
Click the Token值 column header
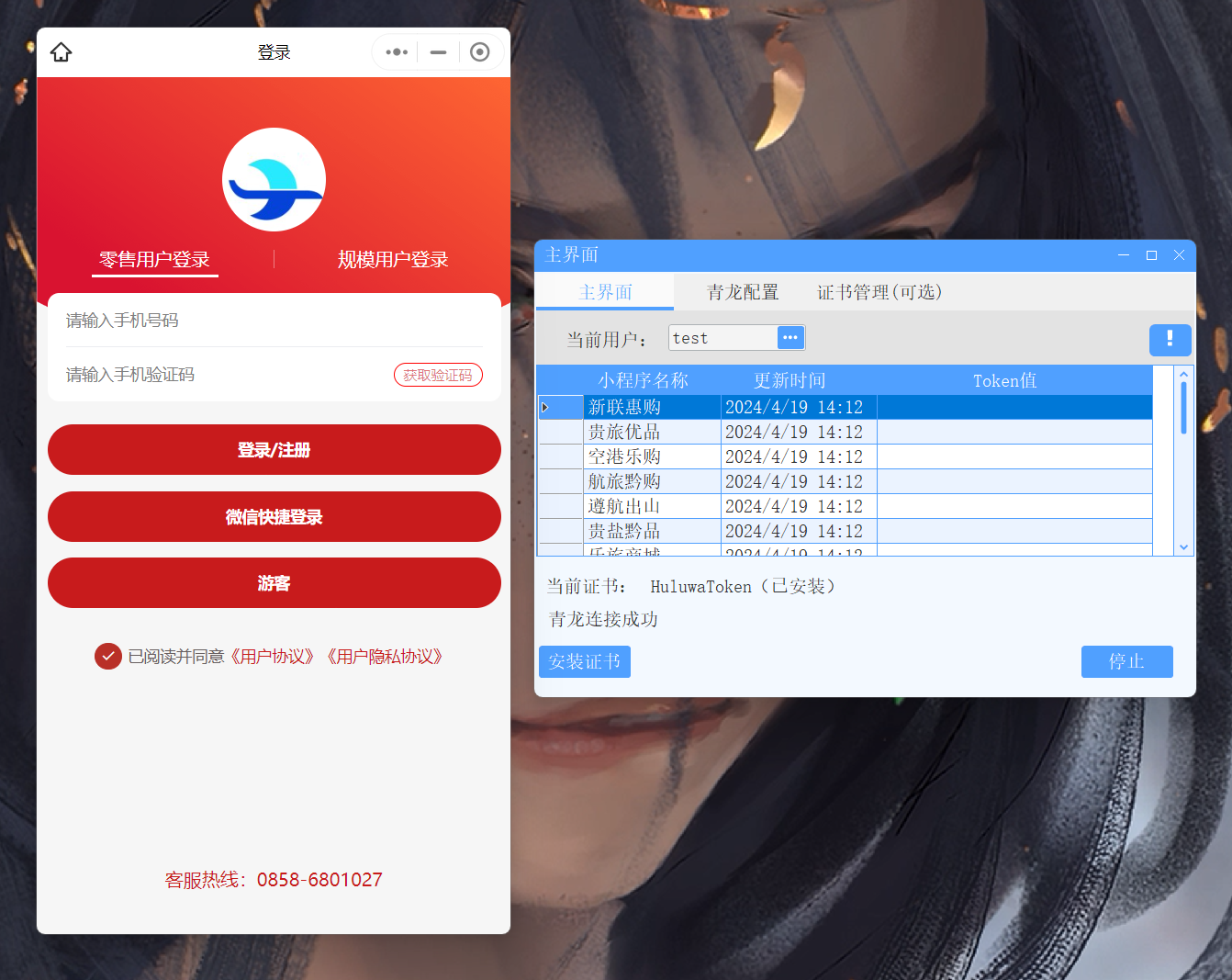(x=1005, y=380)
